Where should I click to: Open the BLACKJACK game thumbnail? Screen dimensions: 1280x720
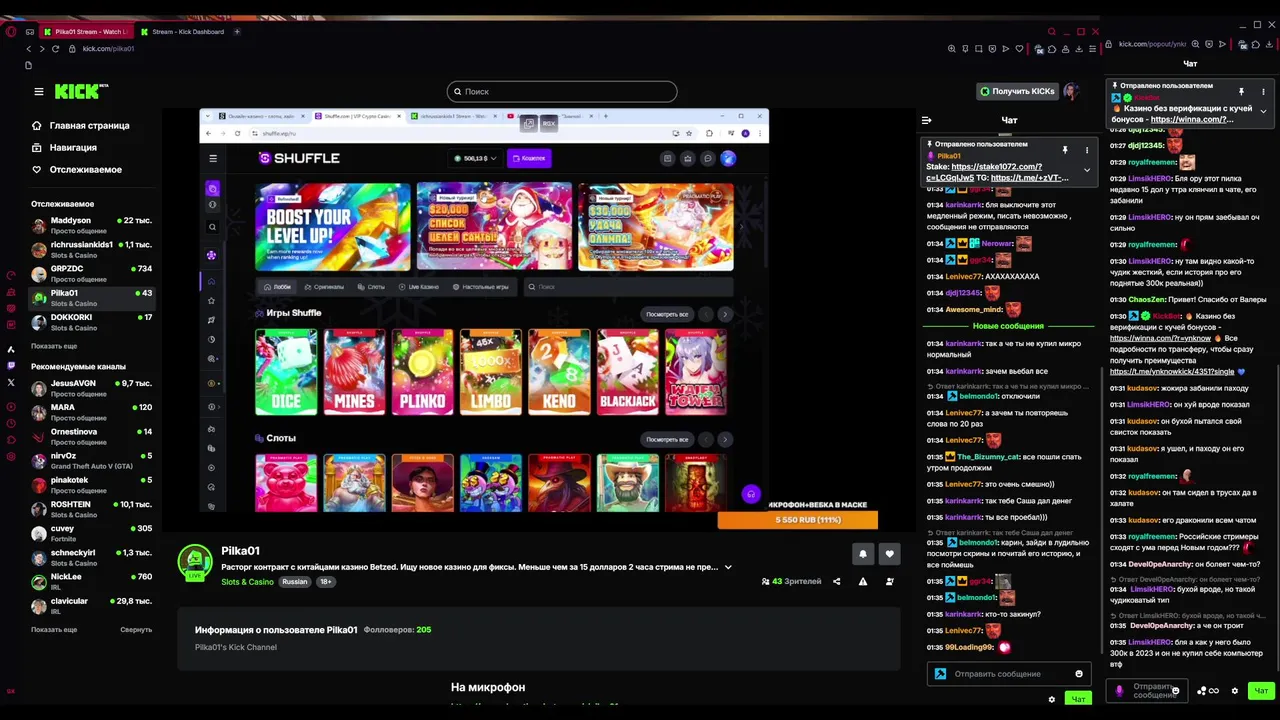627,372
